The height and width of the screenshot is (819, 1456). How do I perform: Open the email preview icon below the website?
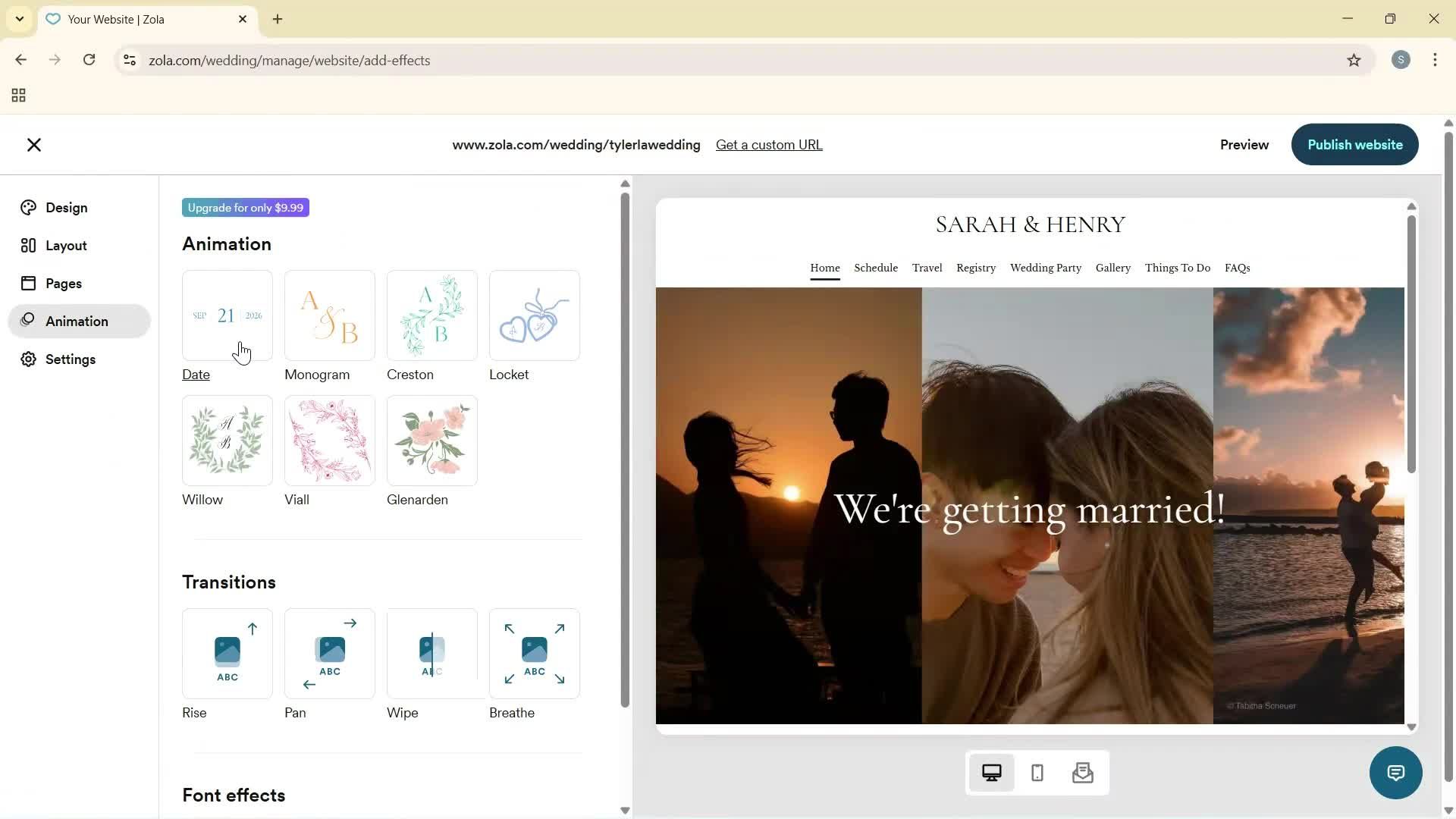click(1082, 772)
